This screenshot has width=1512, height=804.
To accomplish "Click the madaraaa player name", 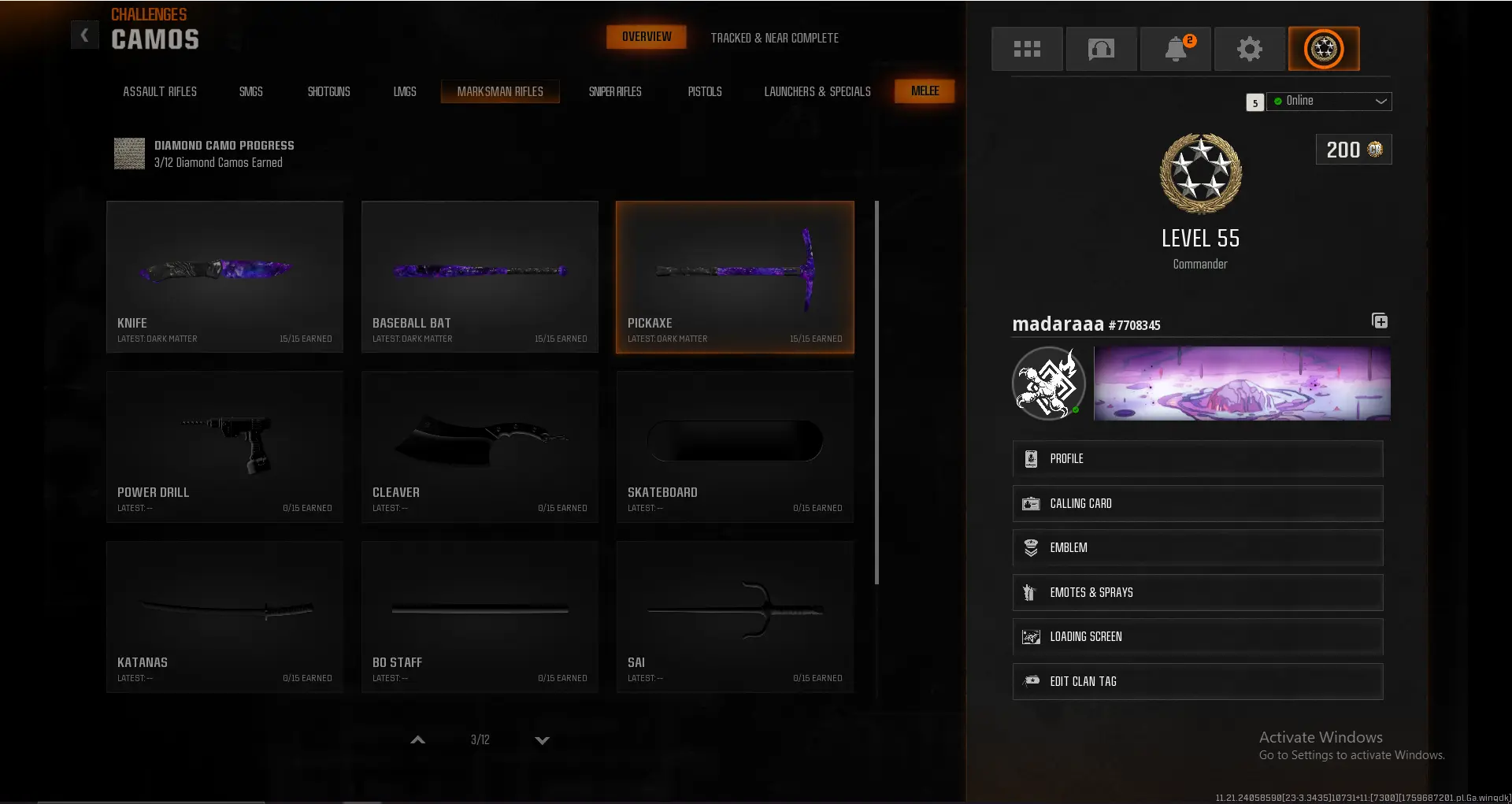I will [1058, 324].
